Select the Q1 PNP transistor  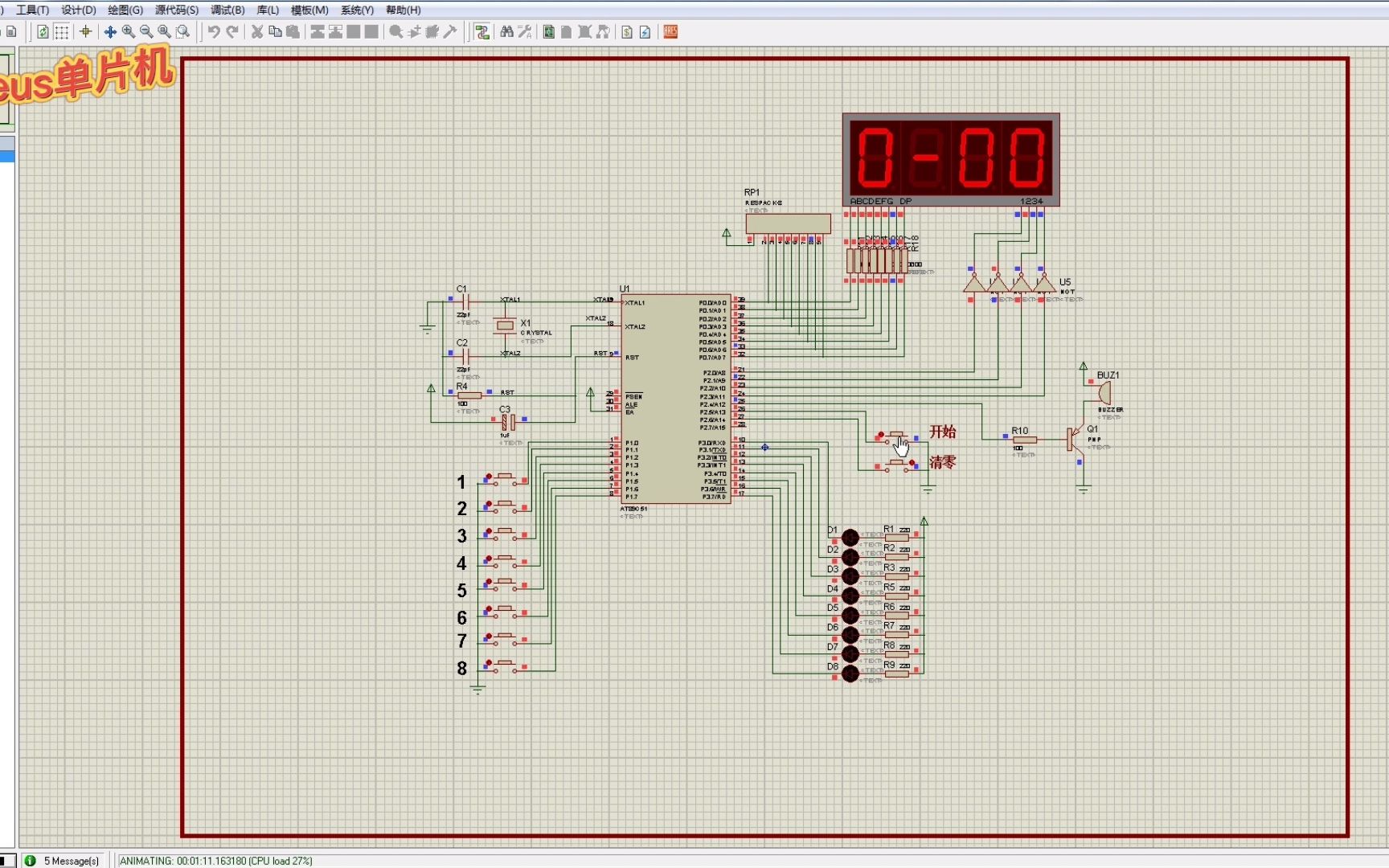pyautogui.click(x=1076, y=440)
